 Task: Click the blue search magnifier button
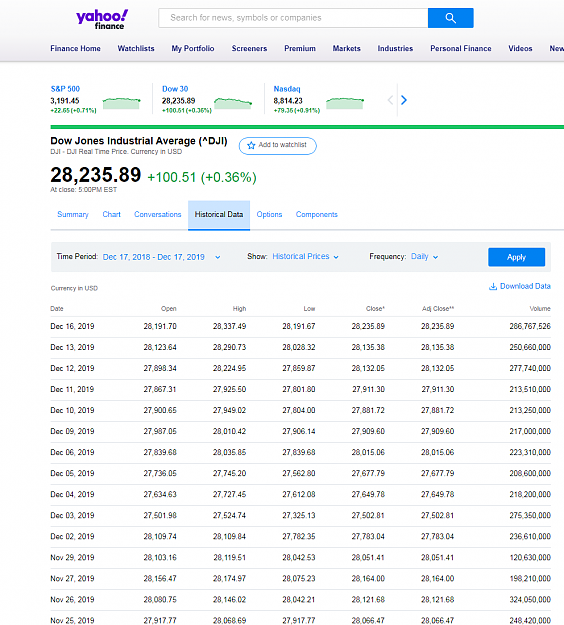(450, 18)
